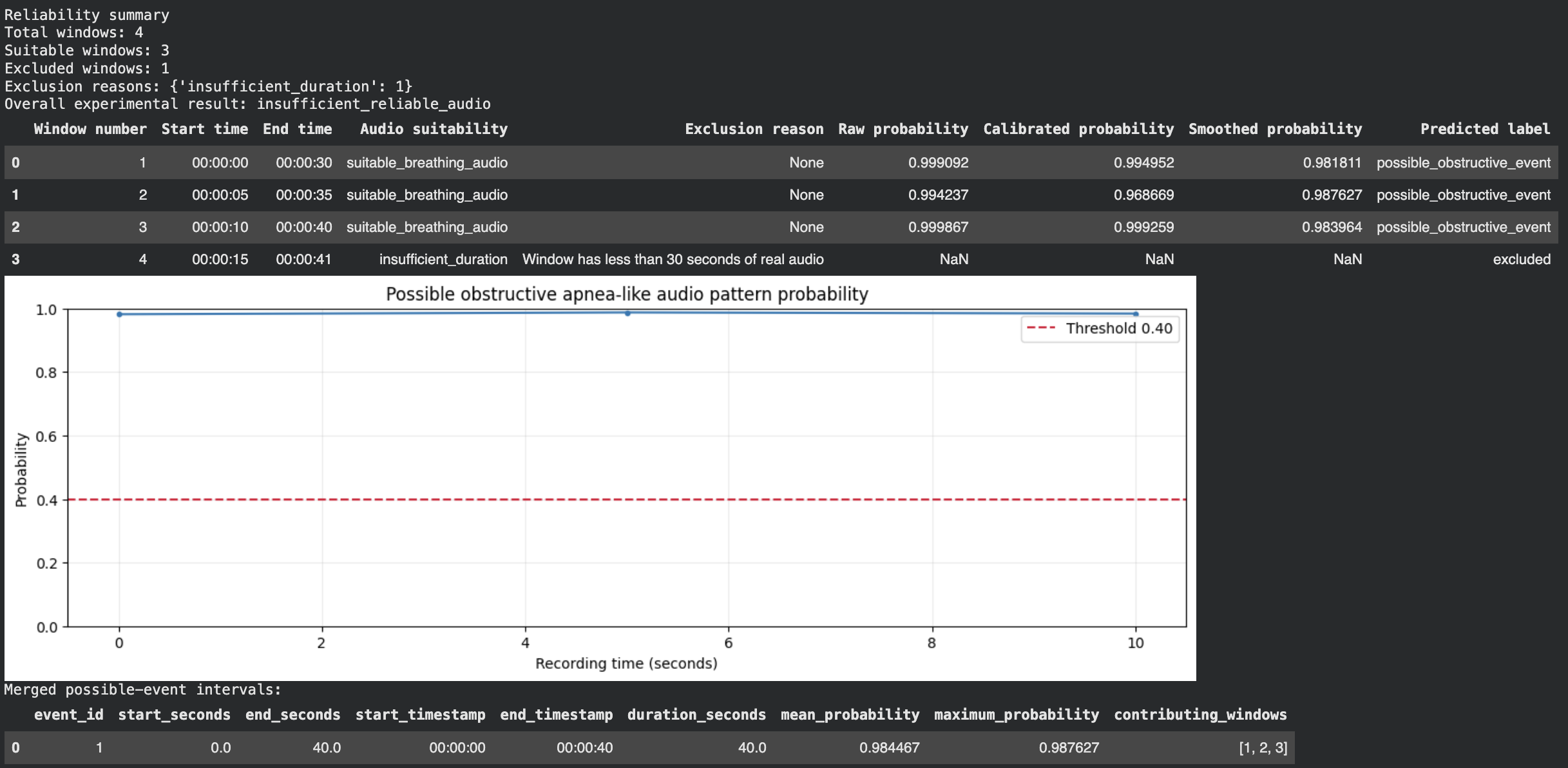1568x768 pixels.
Task: Click the middle data point at 5 seconds
Action: tap(627, 313)
